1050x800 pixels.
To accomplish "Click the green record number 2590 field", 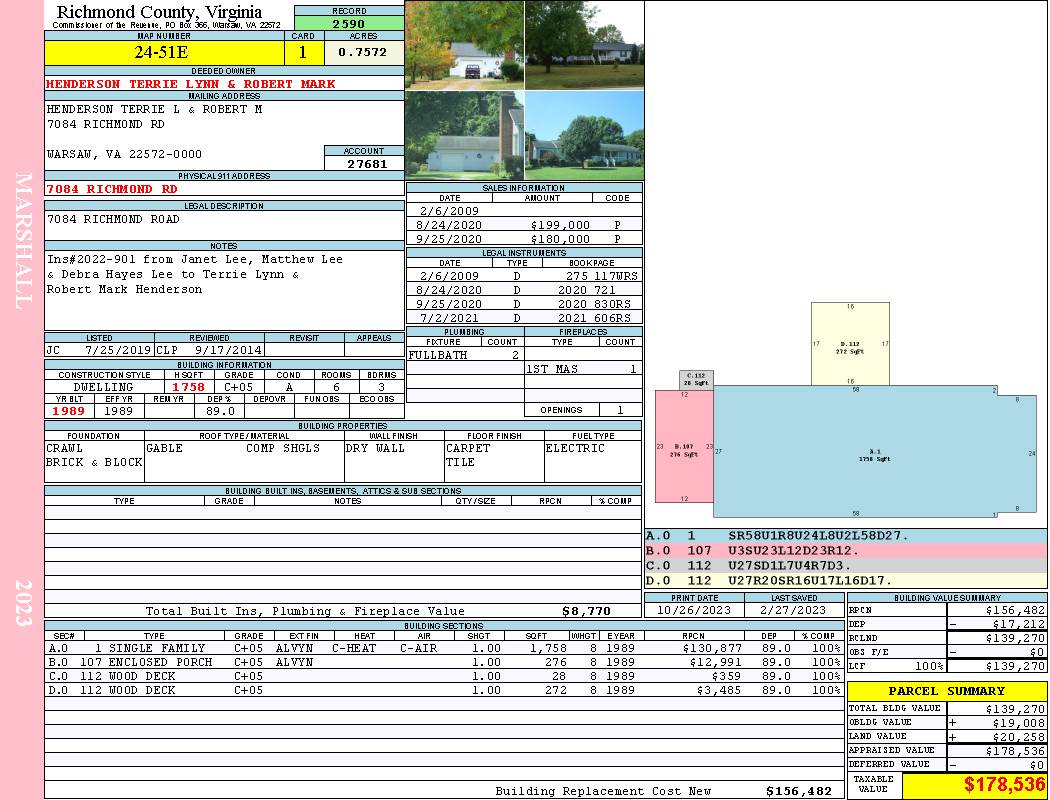I will point(348,22).
